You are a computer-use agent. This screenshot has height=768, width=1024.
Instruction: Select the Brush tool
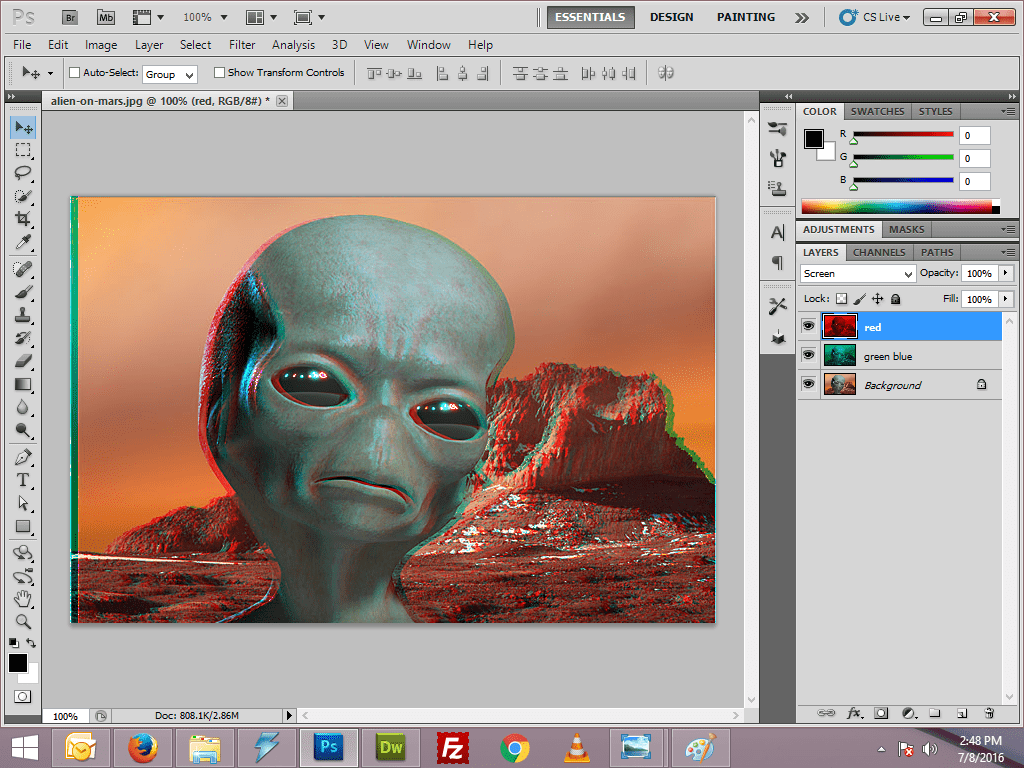point(23,292)
